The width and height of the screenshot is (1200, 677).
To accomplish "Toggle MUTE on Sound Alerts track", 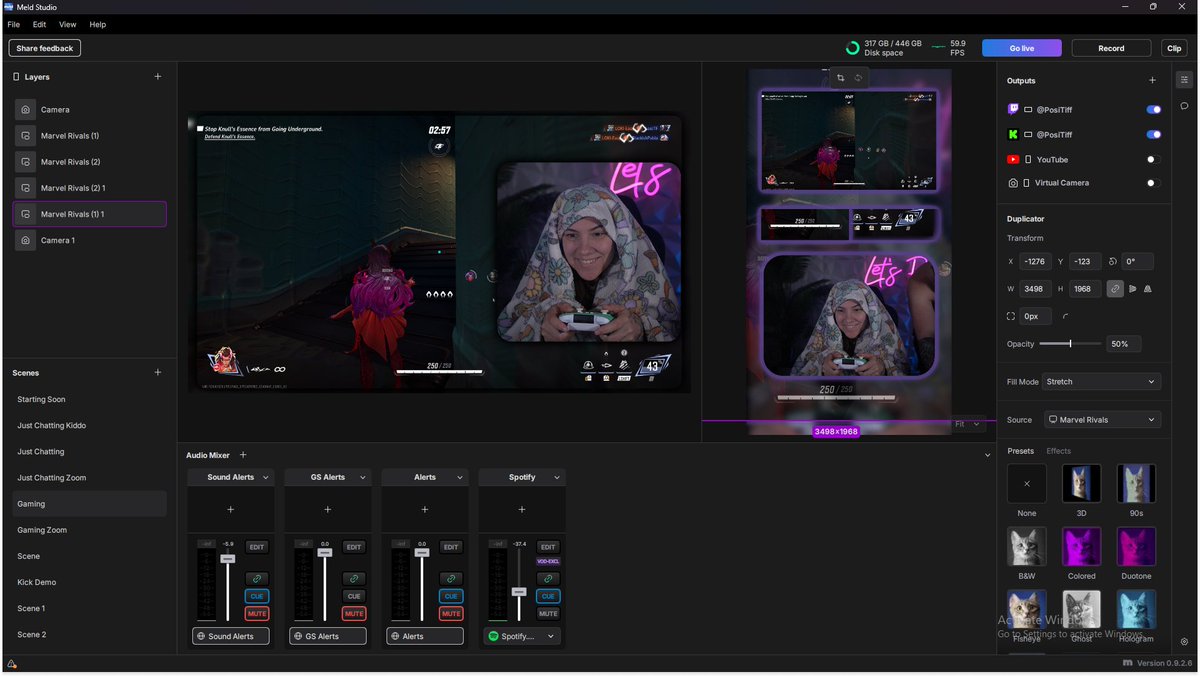I will (x=257, y=613).
